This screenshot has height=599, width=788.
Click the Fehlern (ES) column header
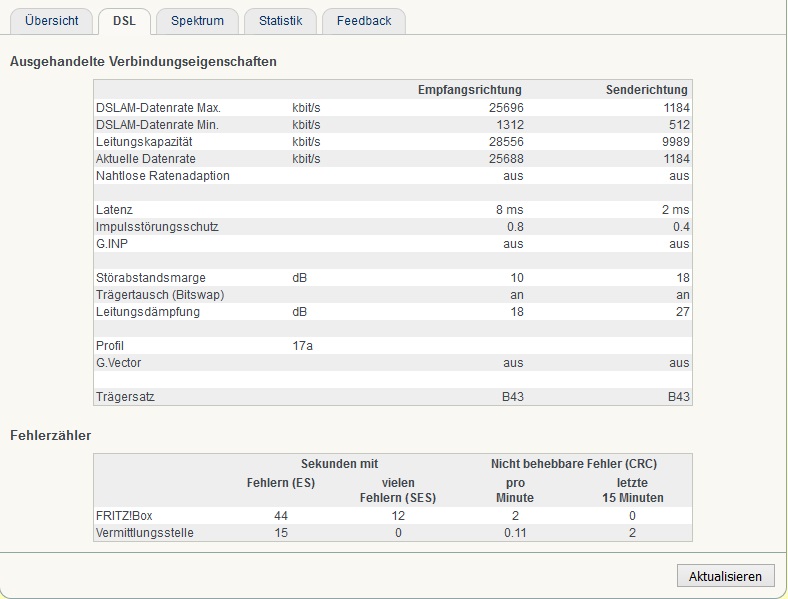click(x=280, y=482)
